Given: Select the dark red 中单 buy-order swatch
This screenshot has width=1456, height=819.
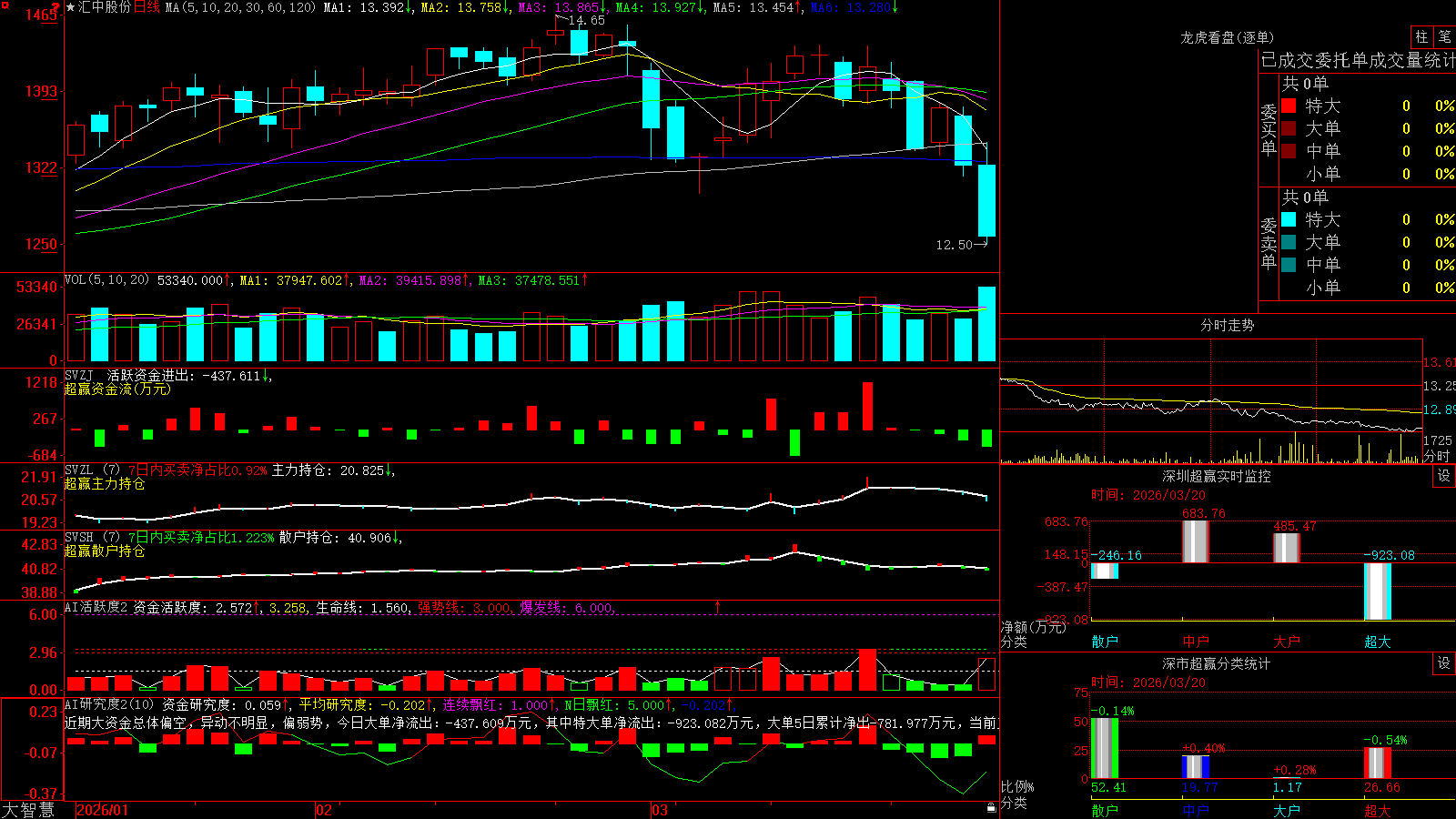Looking at the screenshot, I should (1289, 150).
